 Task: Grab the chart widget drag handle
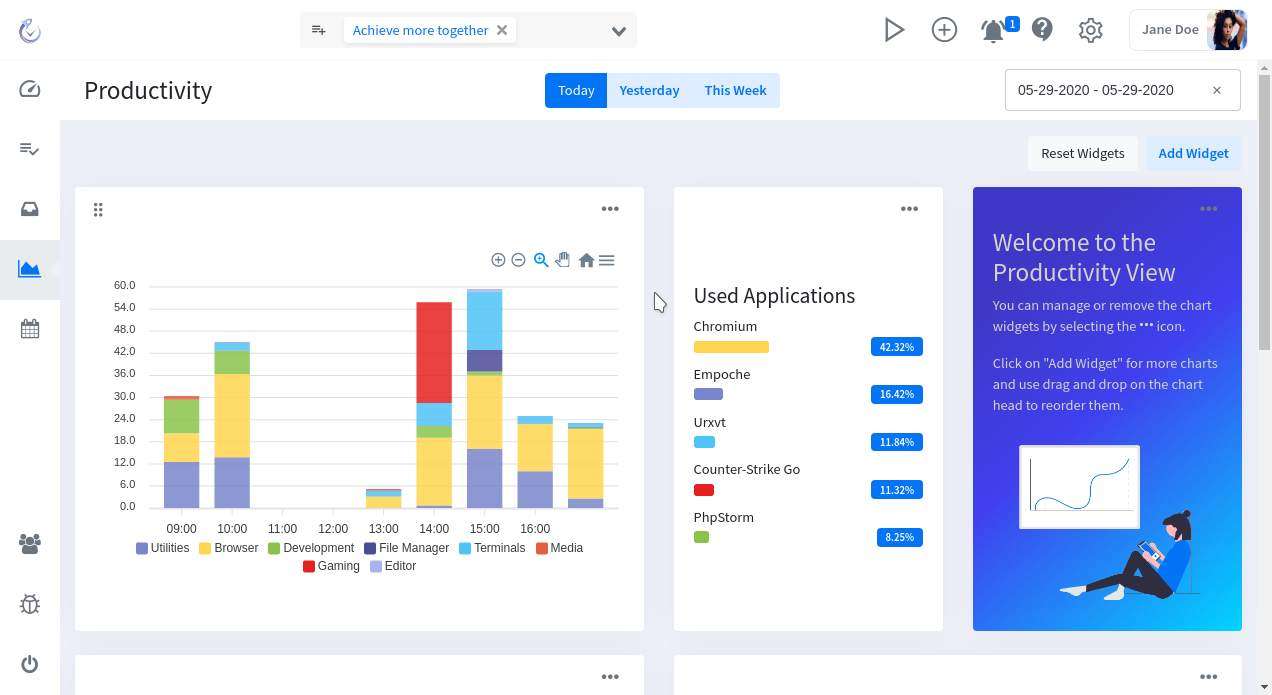(x=98, y=209)
